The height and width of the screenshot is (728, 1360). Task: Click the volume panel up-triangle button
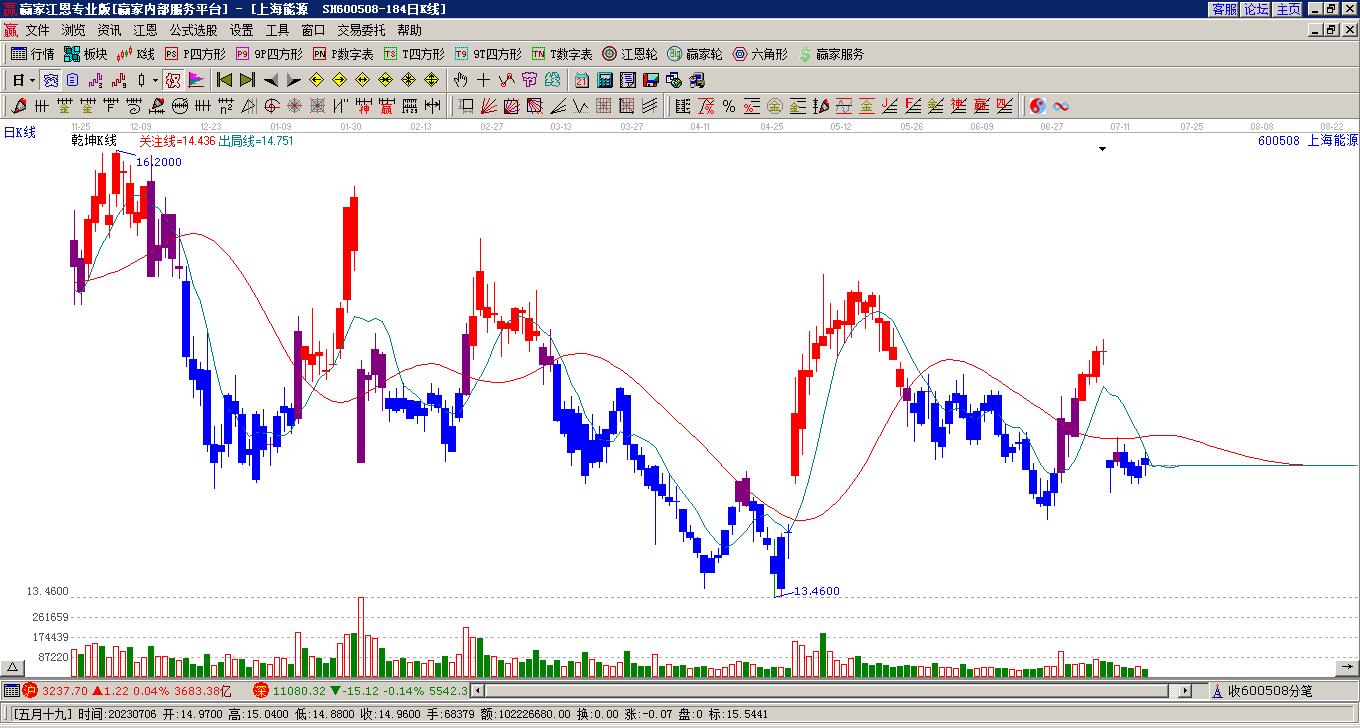[x=13, y=667]
